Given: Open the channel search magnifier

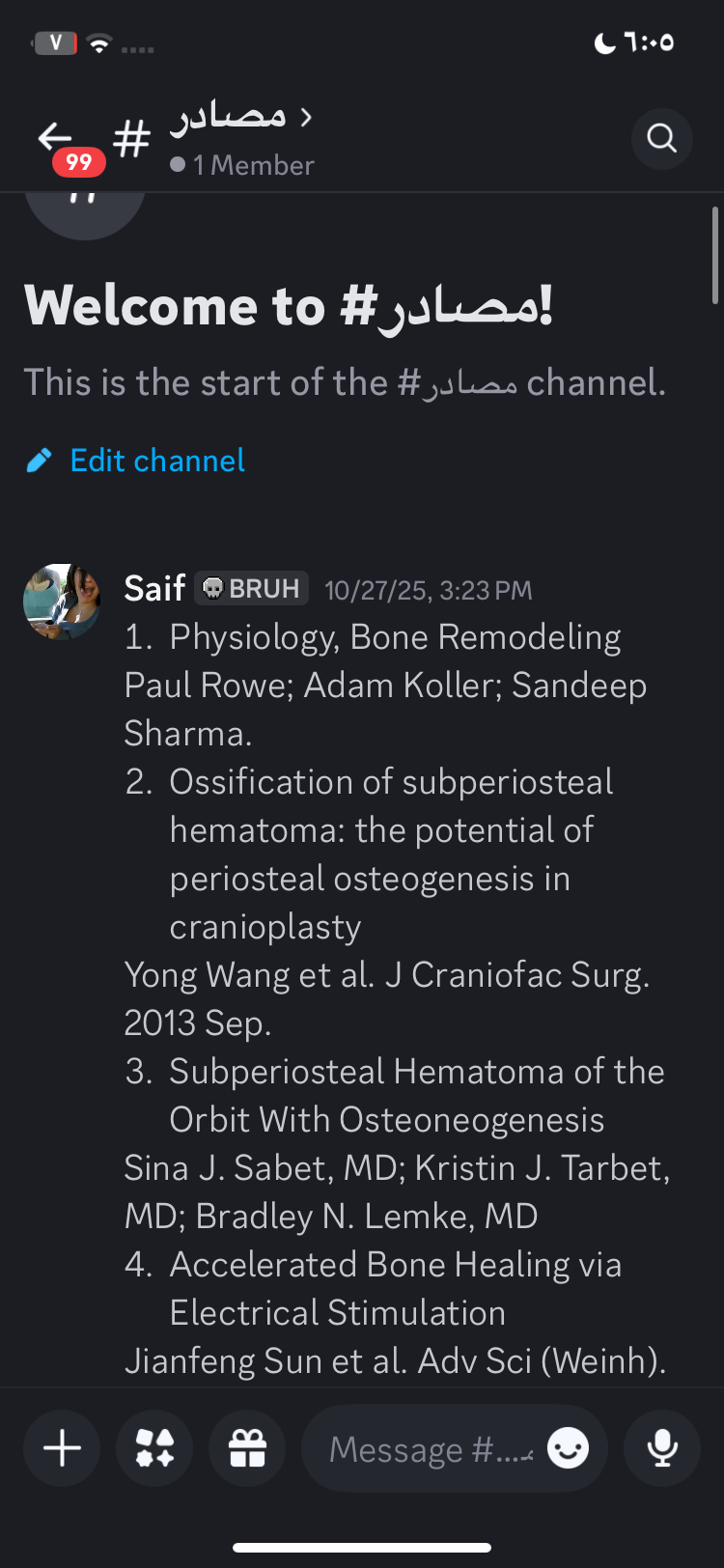Looking at the screenshot, I should [661, 139].
